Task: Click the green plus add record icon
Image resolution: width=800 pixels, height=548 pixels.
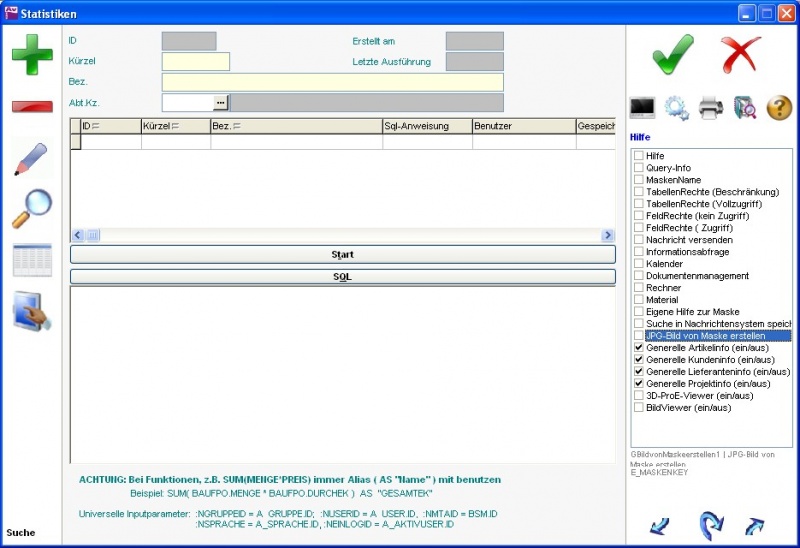Action: 32,54
